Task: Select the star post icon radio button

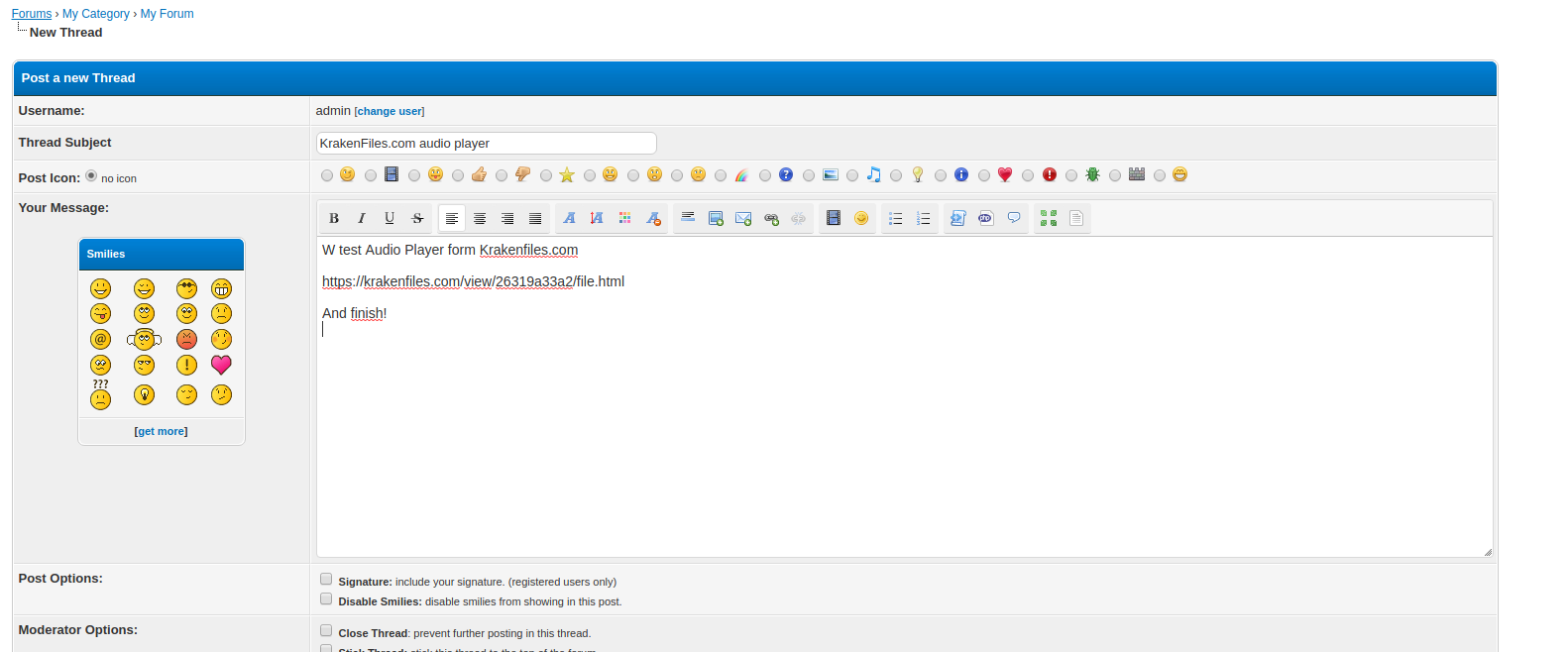Action: click(546, 175)
